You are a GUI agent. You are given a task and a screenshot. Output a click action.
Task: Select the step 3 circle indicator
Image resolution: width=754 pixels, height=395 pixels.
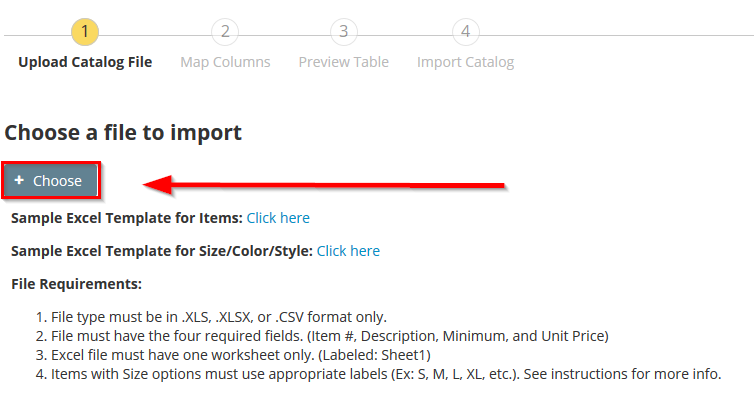(x=343, y=32)
